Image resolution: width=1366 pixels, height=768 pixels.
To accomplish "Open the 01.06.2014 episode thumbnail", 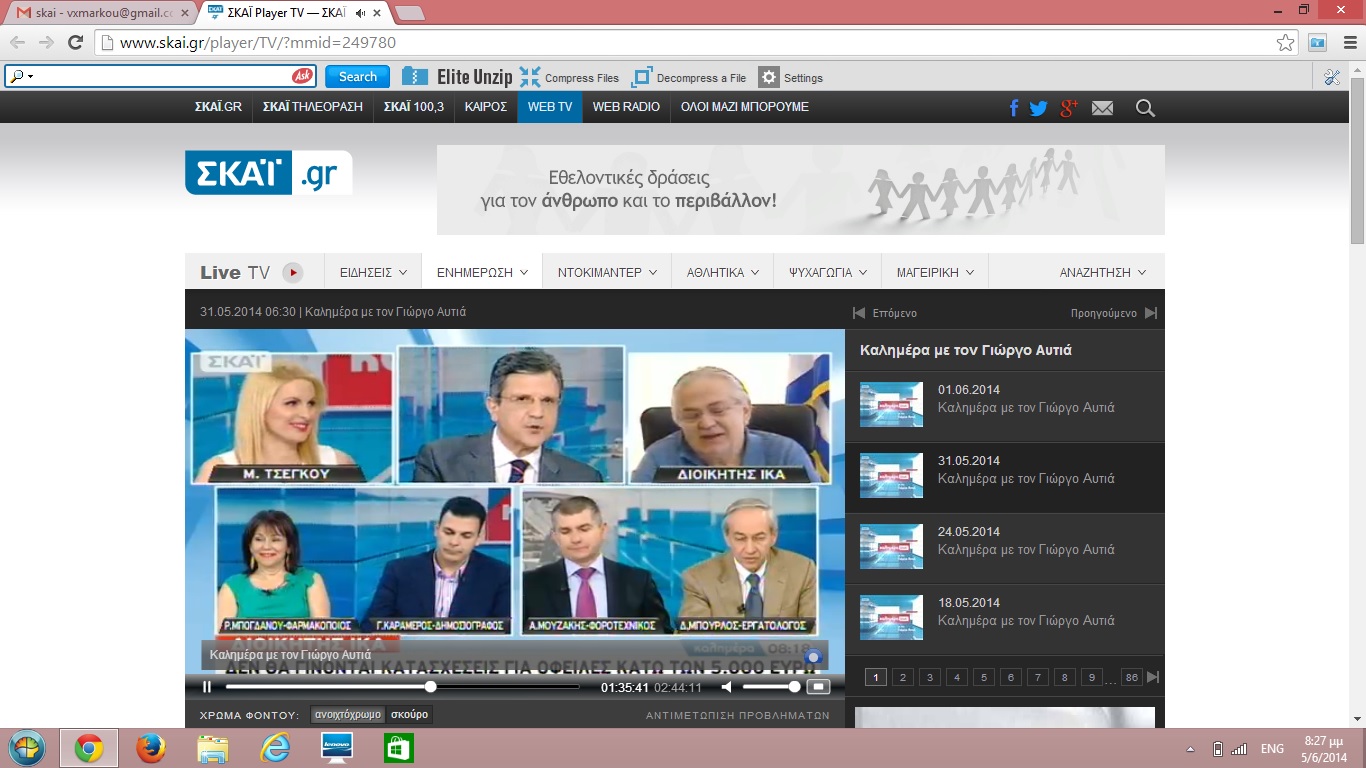I will click(x=891, y=404).
